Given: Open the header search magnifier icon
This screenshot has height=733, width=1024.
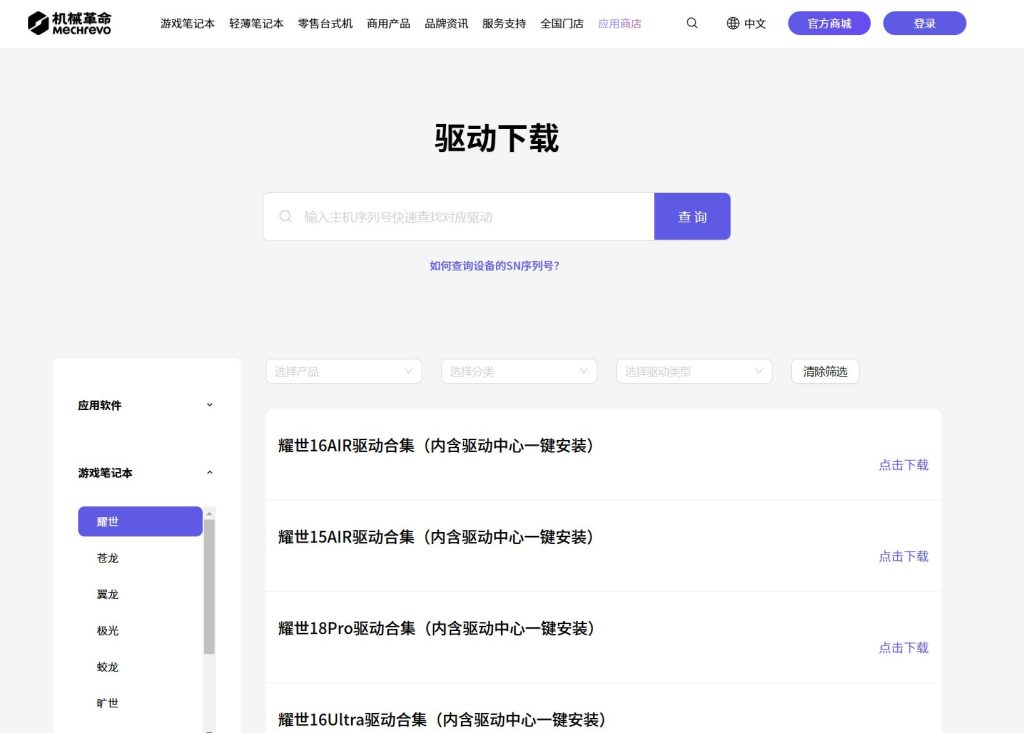Looking at the screenshot, I should 692,24.
